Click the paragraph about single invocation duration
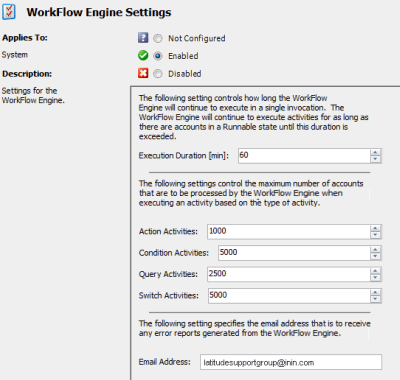This screenshot has width=400, height=380. [253, 117]
